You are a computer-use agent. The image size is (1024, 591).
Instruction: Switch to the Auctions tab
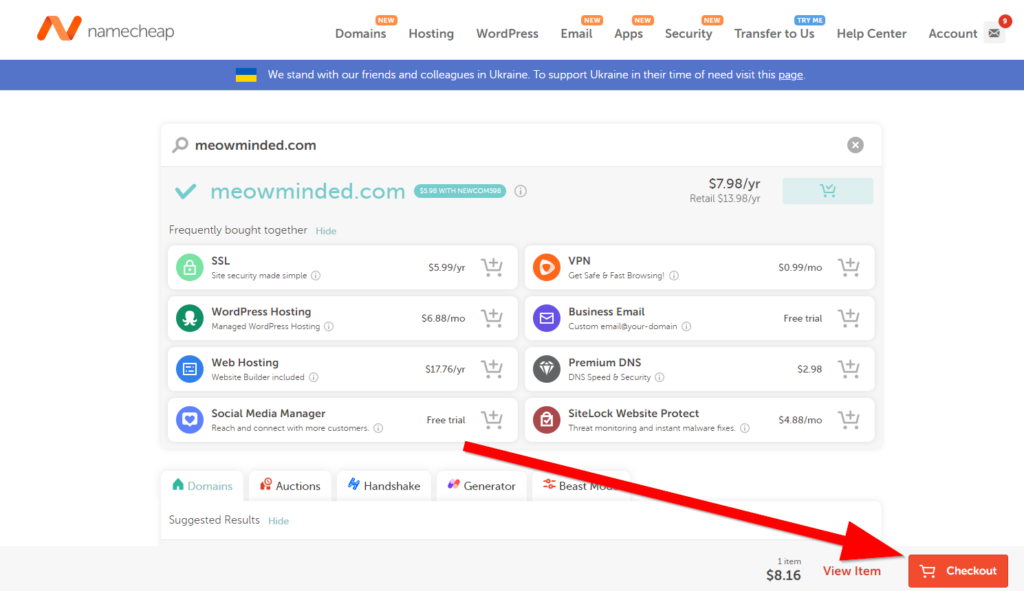[290, 486]
